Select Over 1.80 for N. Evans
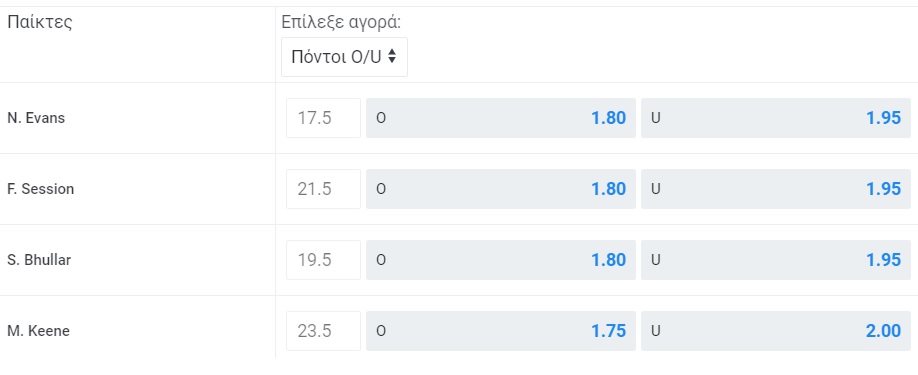918x375 pixels. [501, 118]
